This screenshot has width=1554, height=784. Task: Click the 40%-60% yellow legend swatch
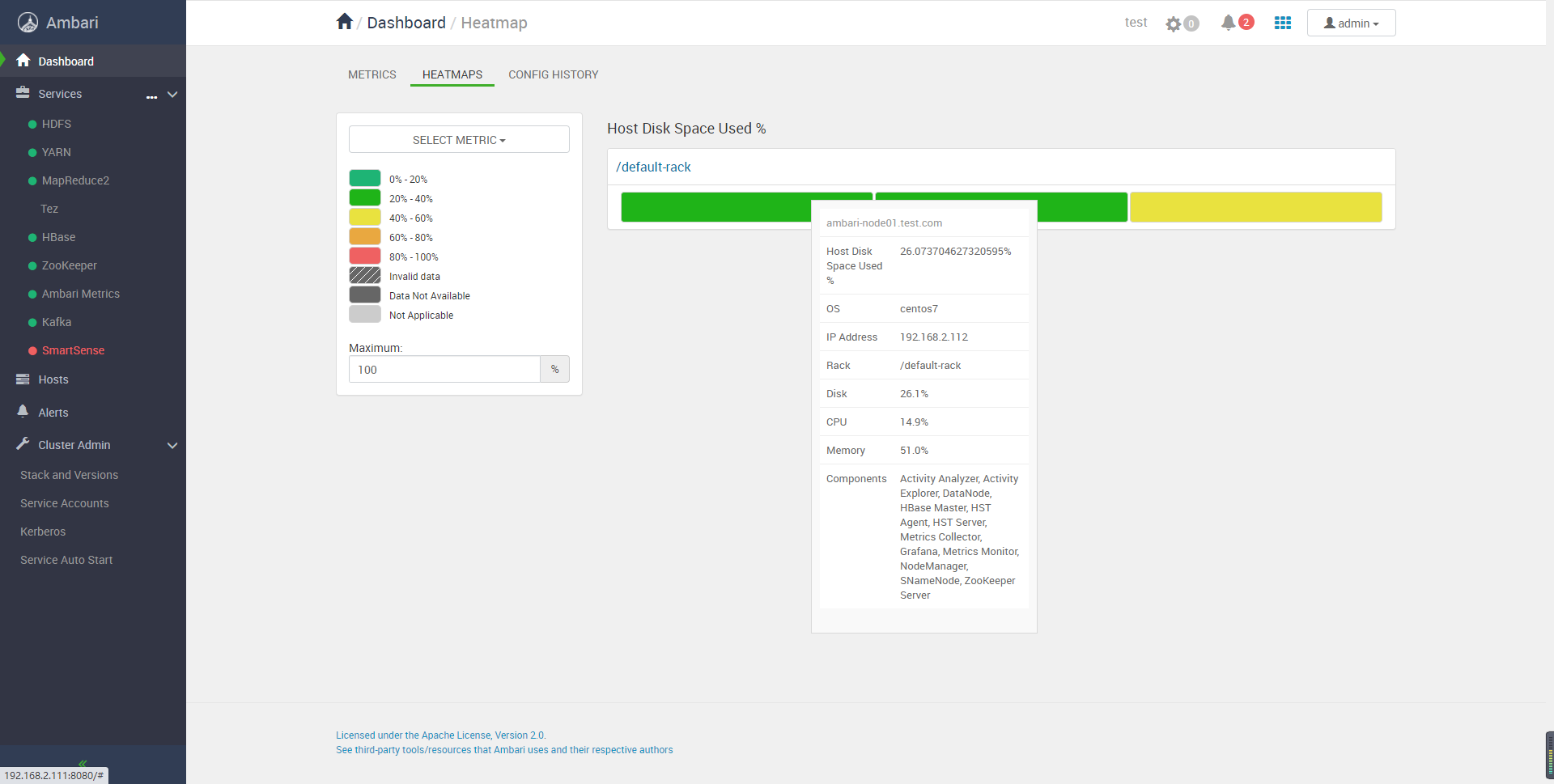click(x=365, y=217)
